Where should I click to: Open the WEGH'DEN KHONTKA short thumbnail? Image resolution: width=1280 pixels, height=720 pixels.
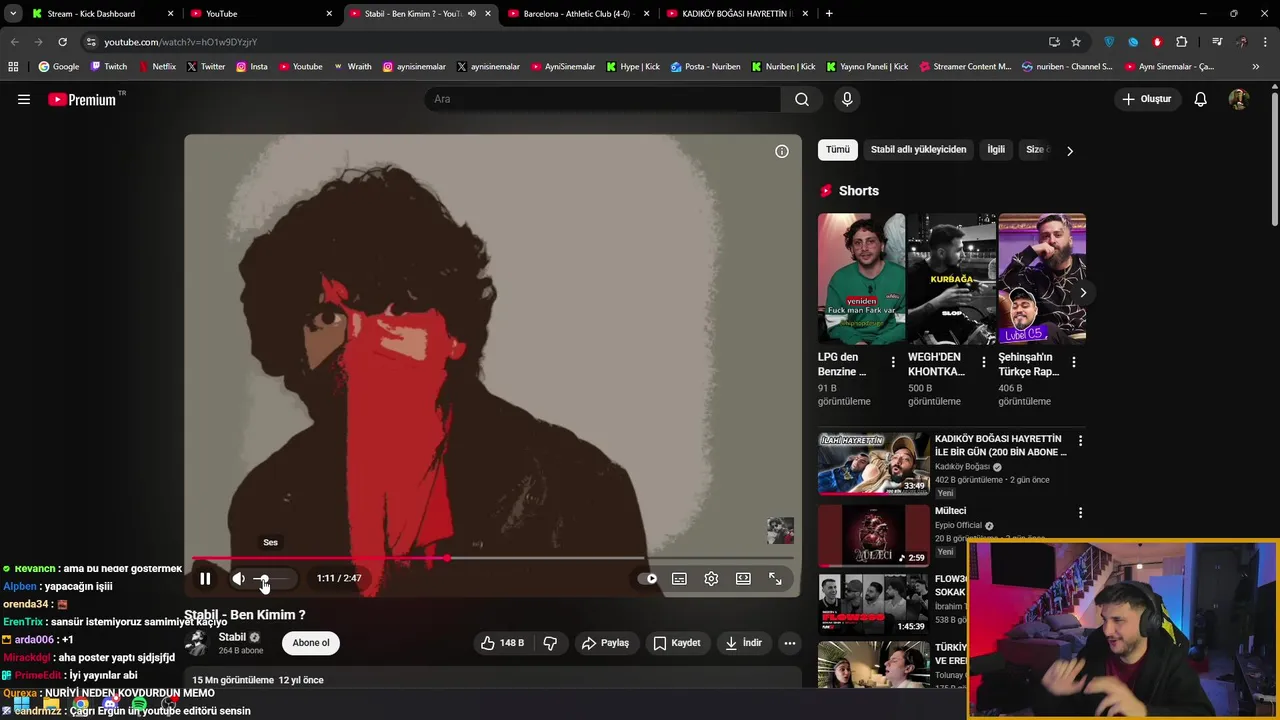pyautogui.click(x=951, y=279)
